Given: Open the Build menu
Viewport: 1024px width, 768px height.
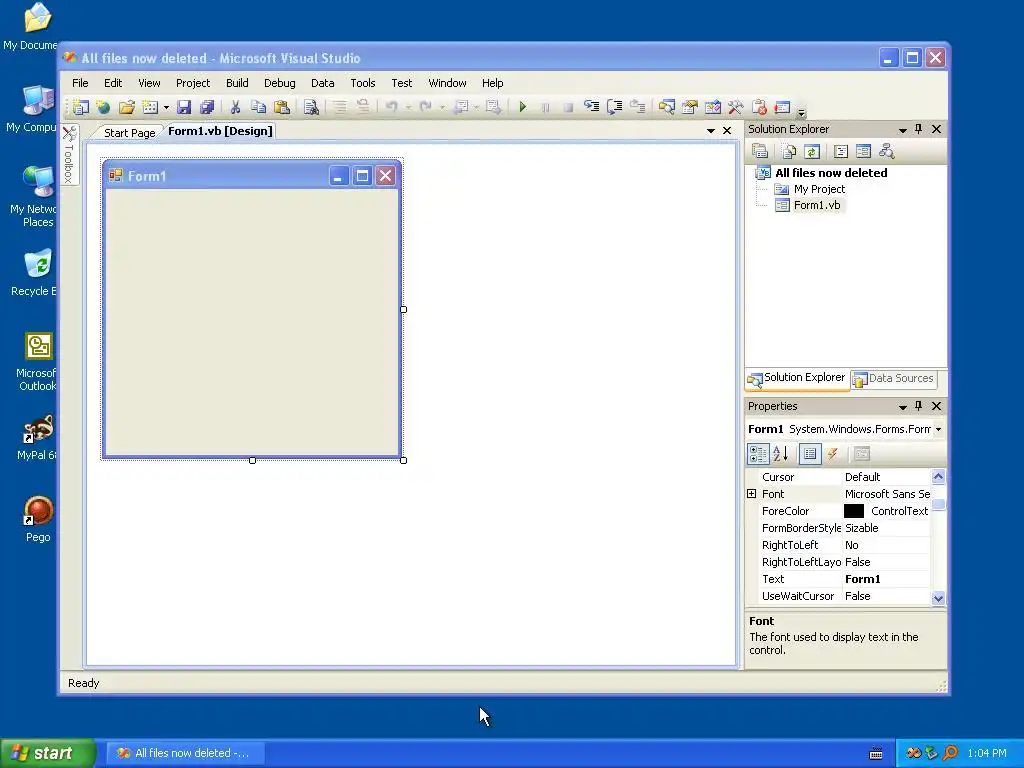Looking at the screenshot, I should (x=237, y=83).
